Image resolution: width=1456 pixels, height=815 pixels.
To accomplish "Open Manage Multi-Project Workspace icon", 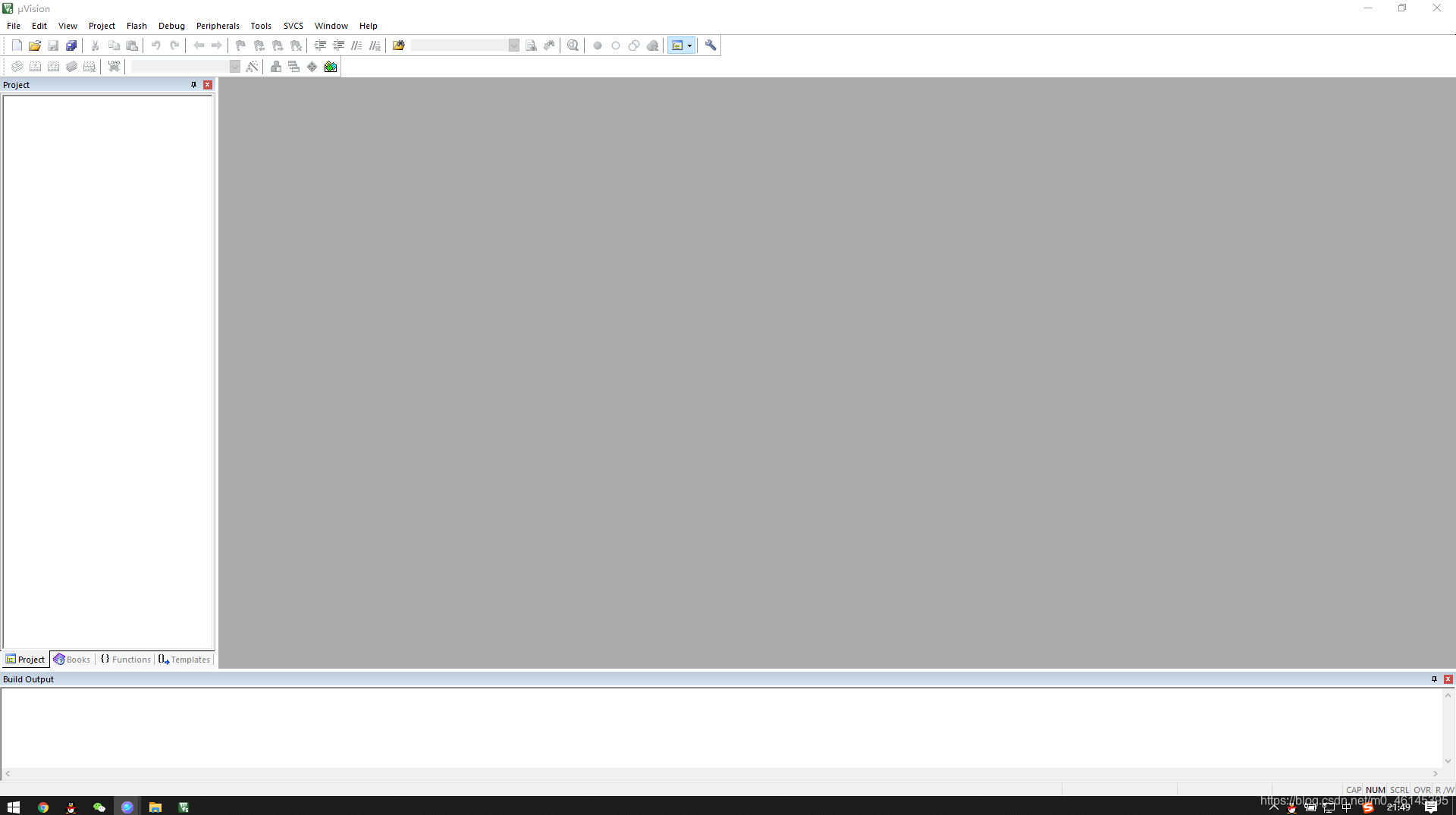I will (294, 67).
